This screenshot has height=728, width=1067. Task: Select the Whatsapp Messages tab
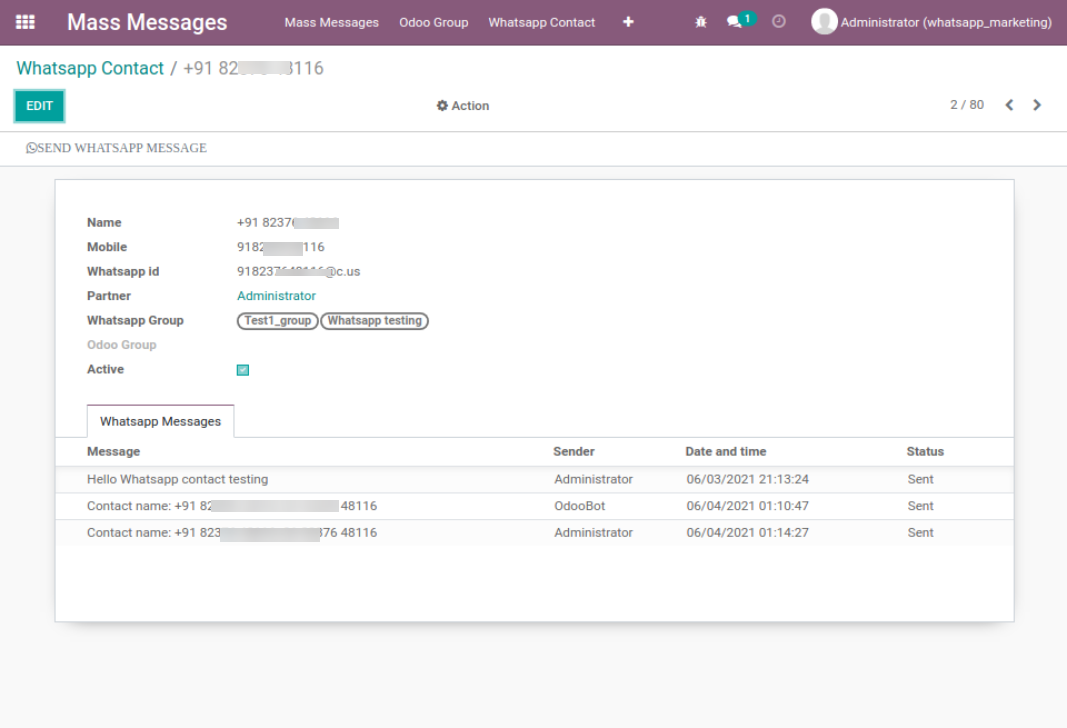click(x=161, y=421)
